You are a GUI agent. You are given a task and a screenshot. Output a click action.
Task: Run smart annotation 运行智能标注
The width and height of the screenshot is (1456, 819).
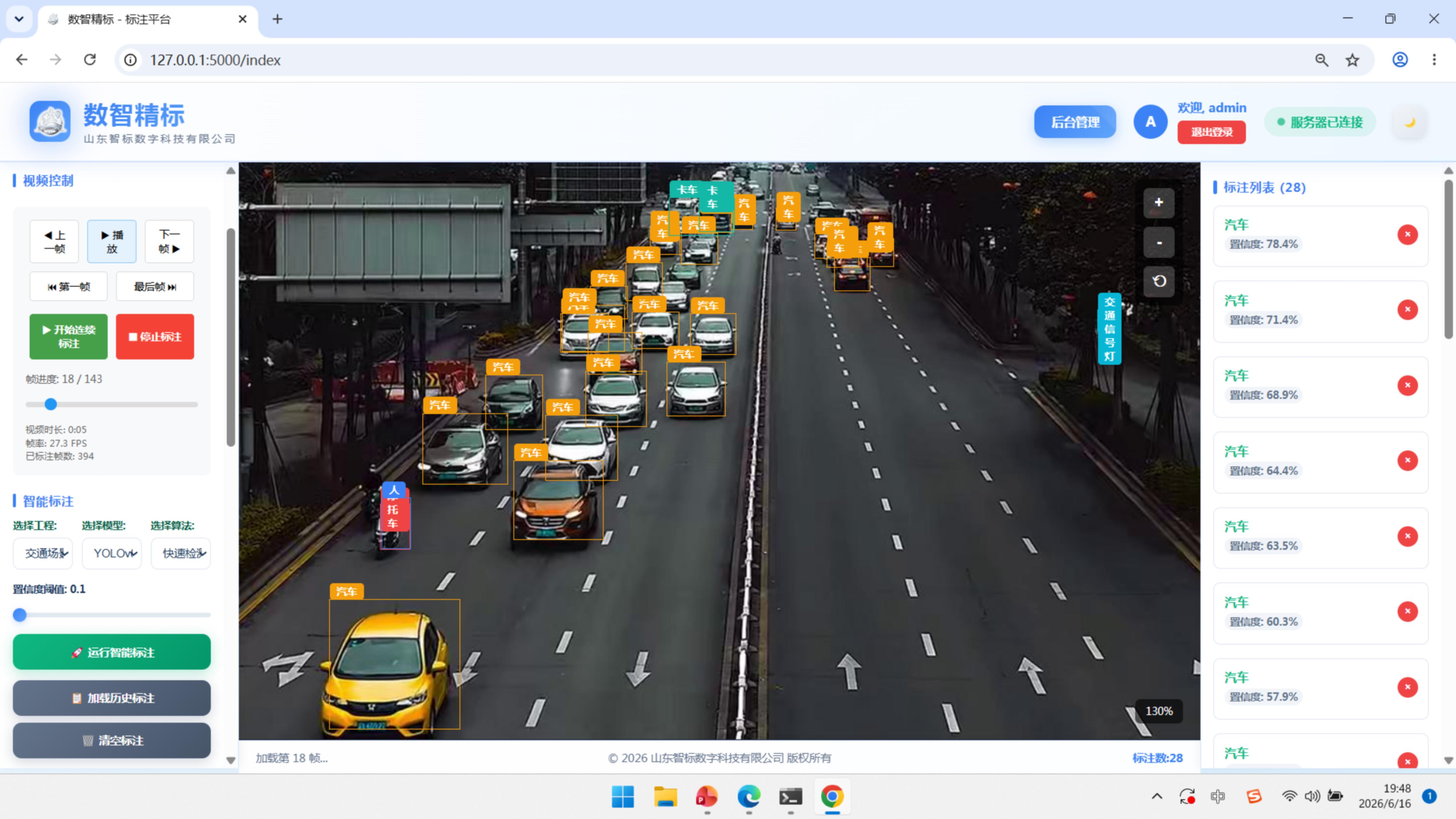point(112,652)
